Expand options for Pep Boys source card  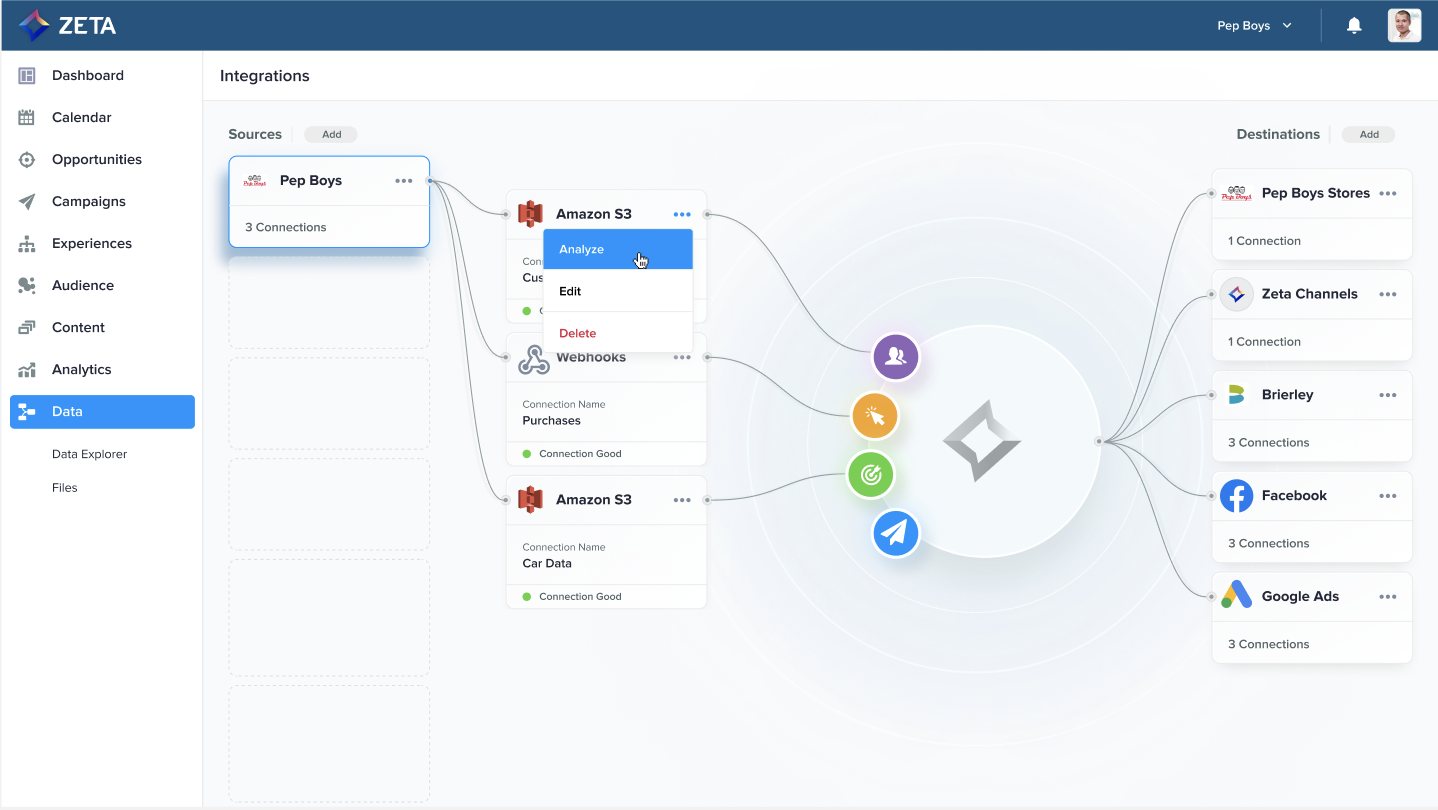pos(403,181)
